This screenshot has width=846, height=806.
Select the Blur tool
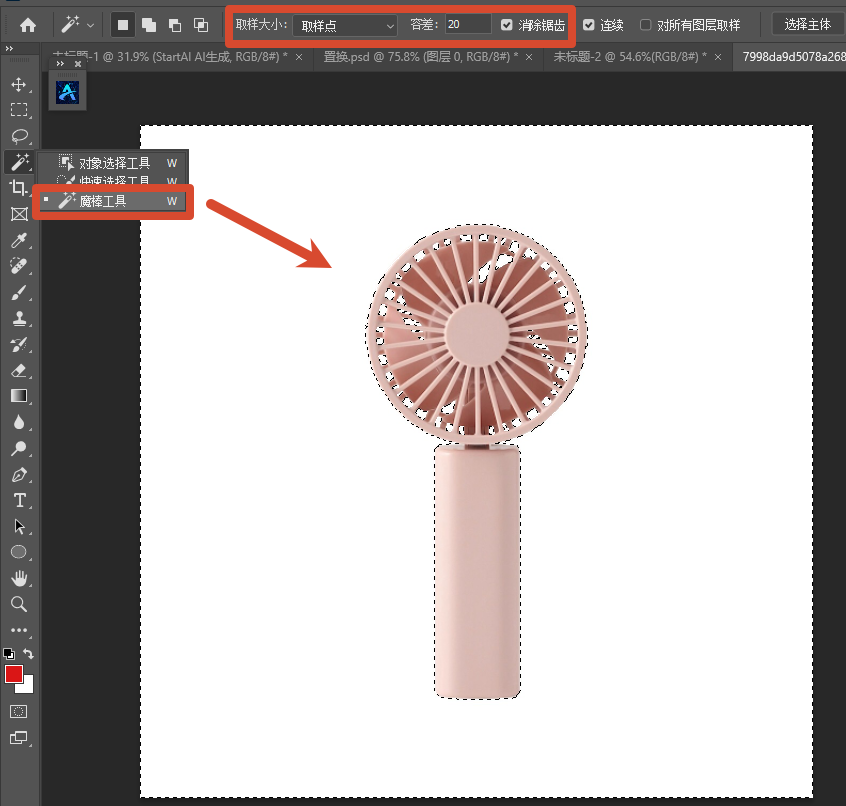(19, 422)
